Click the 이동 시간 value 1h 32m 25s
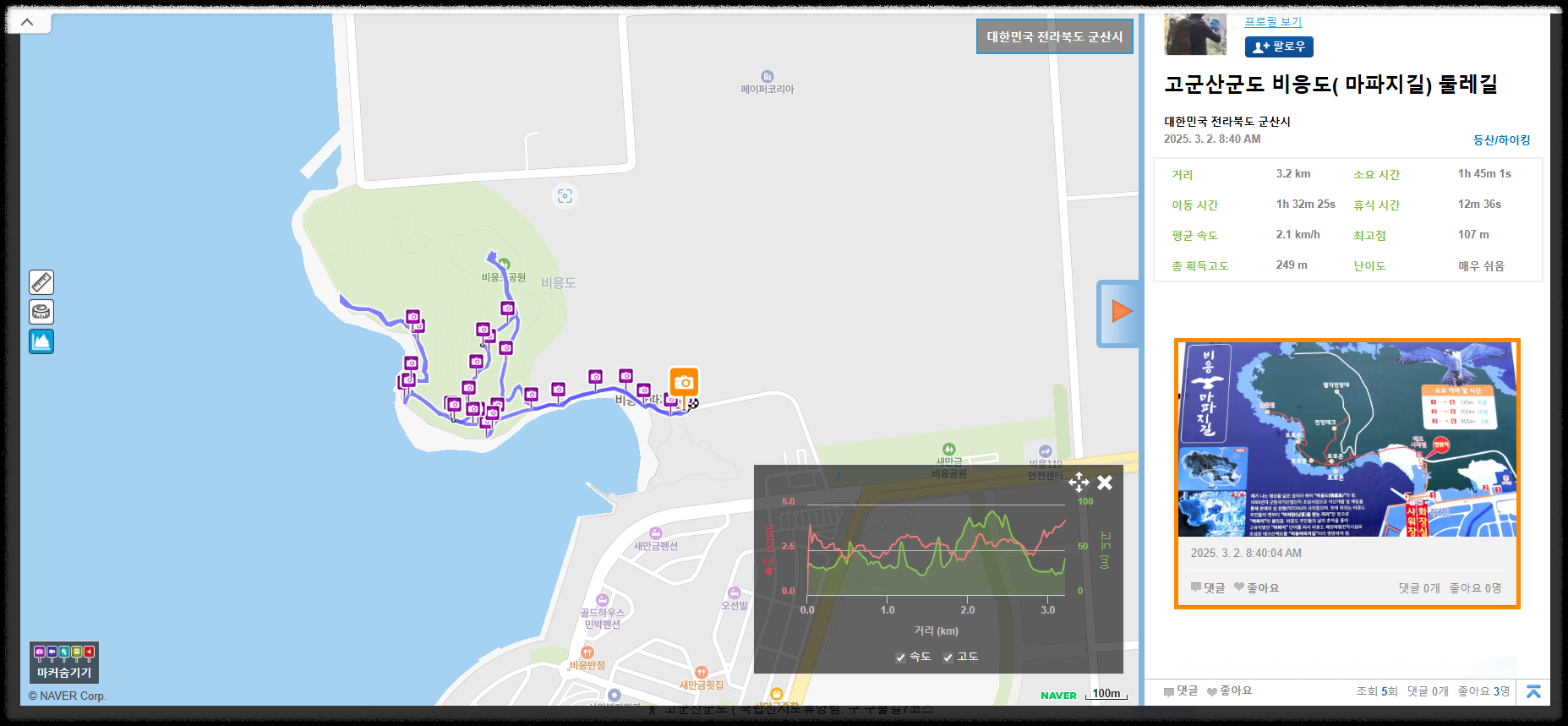The image size is (1568, 726). (x=1306, y=204)
